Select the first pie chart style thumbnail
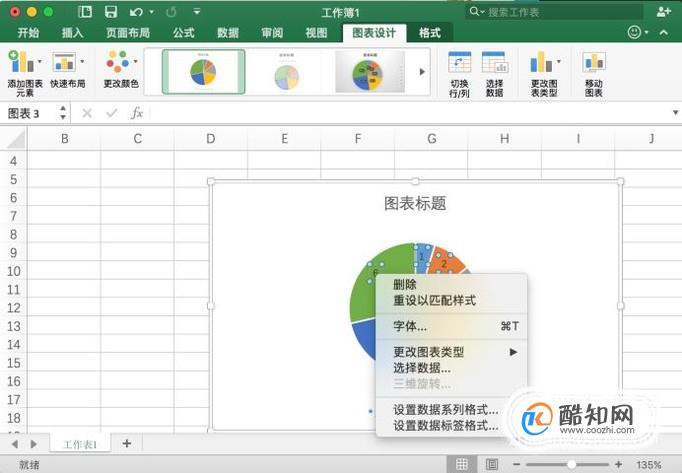Viewport: 682px width, 473px height. [x=204, y=71]
